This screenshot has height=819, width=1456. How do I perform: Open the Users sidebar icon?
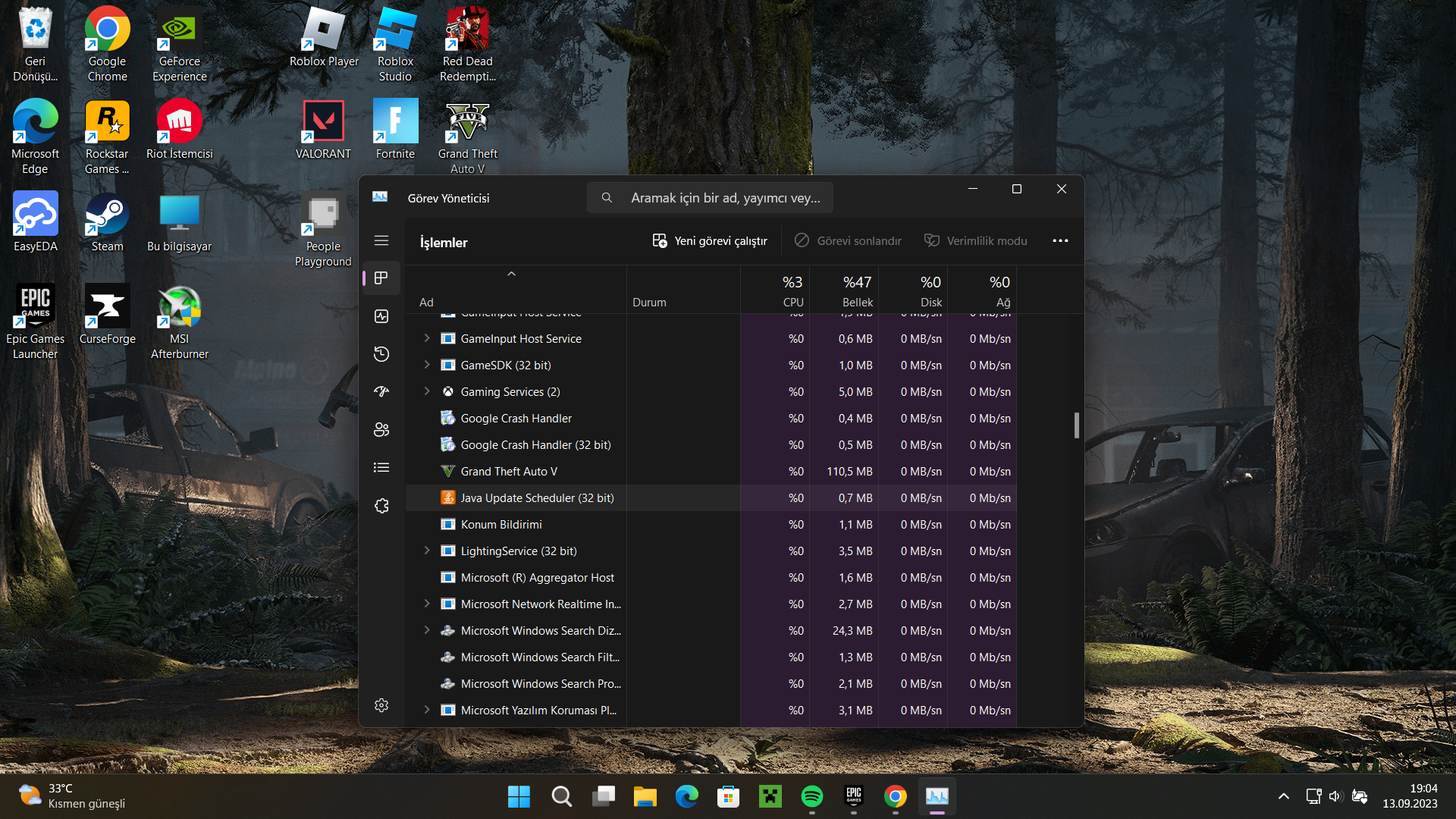(381, 430)
